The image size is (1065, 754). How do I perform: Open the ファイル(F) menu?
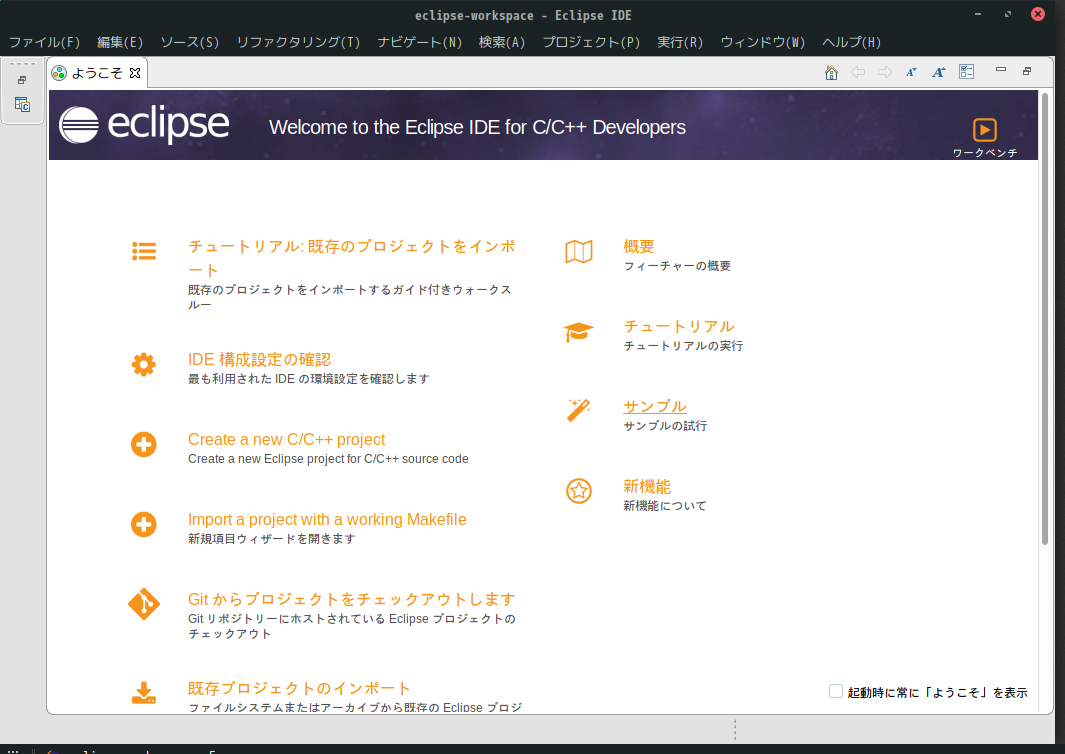click(x=44, y=42)
